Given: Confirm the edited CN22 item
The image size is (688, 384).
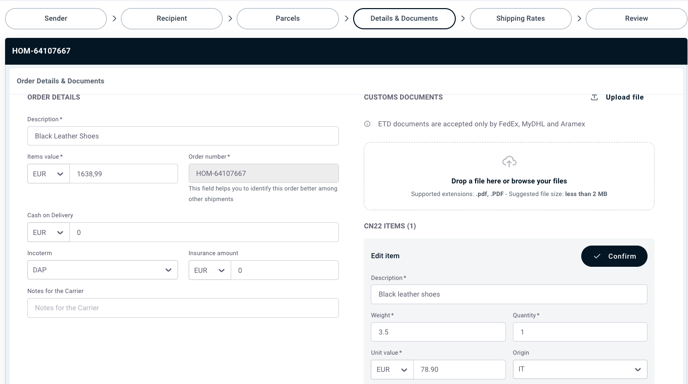Looking at the screenshot, I should (614, 256).
